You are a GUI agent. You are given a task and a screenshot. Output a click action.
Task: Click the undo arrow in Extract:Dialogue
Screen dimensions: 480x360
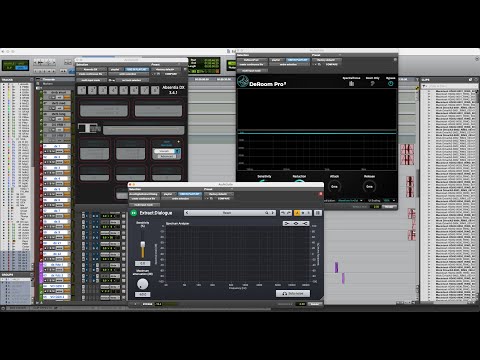(283, 213)
